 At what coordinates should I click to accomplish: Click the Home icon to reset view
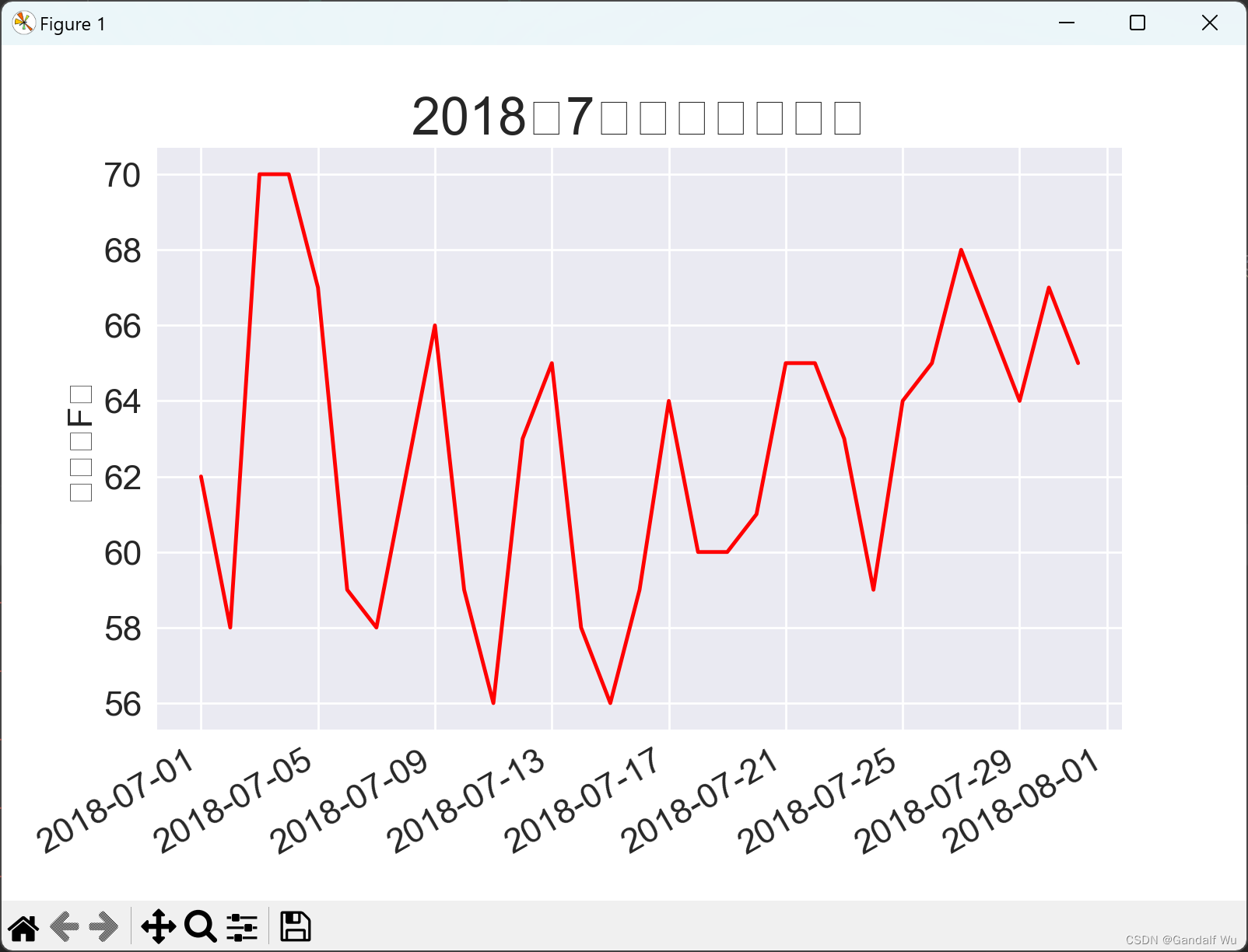pos(24,926)
